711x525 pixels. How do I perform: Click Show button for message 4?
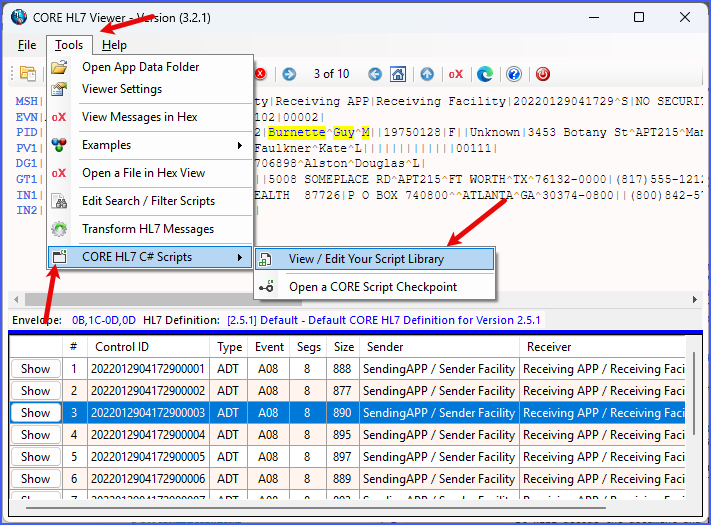36,435
